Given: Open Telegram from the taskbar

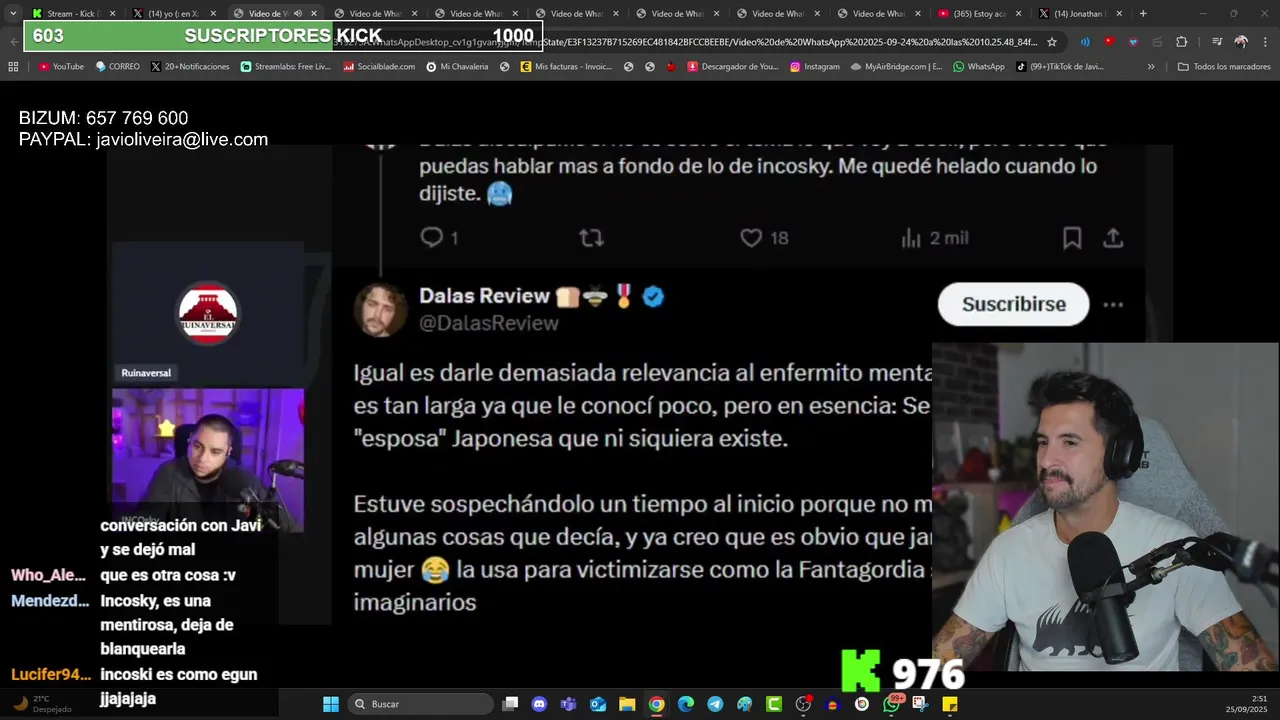Looking at the screenshot, I should 715,704.
